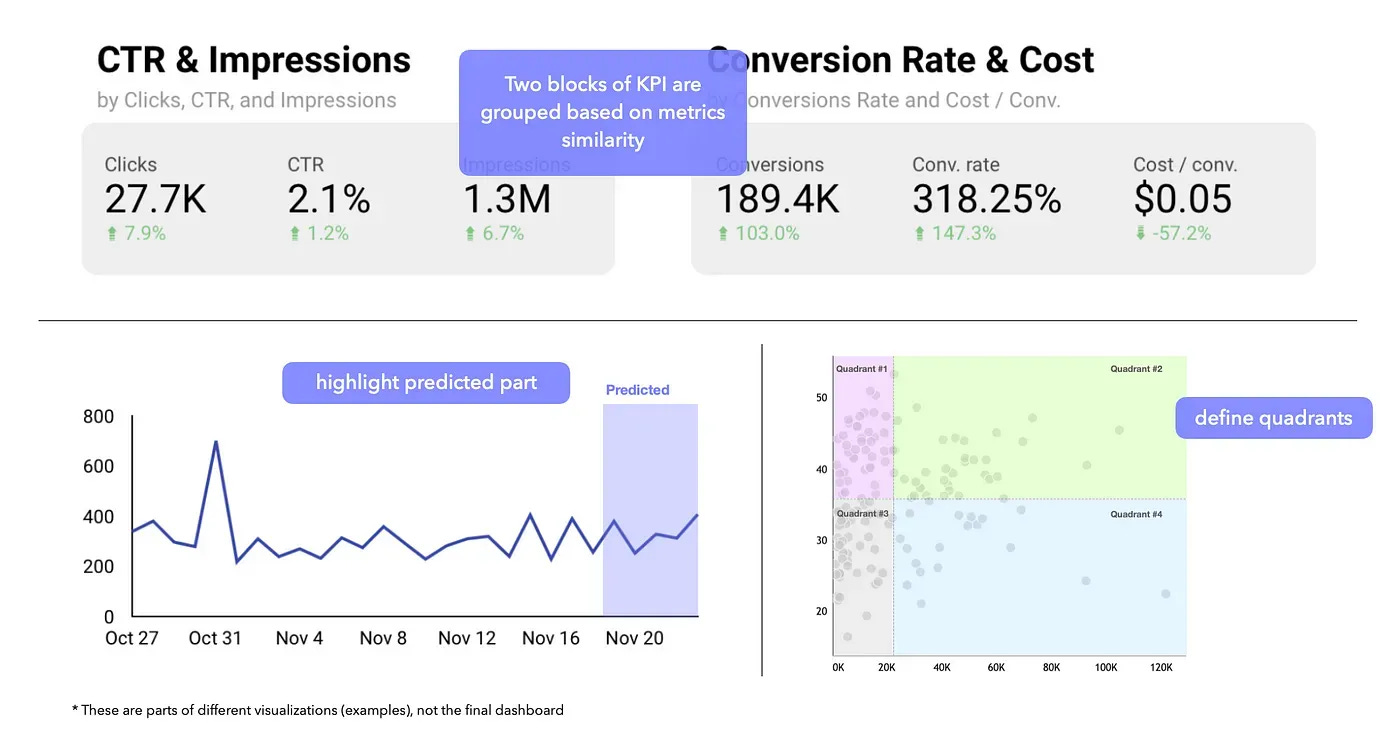Click the footnote about example visualizations
The height and width of the screenshot is (751, 1400).
(x=317, y=710)
